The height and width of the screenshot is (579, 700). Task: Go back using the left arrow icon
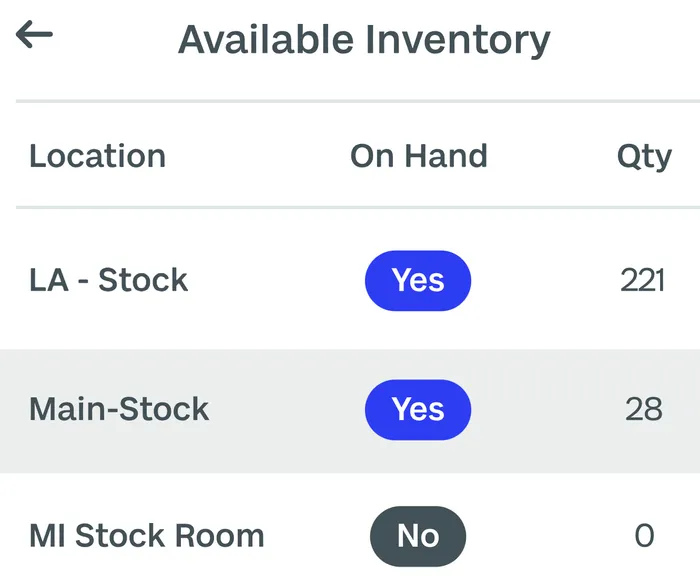34,34
